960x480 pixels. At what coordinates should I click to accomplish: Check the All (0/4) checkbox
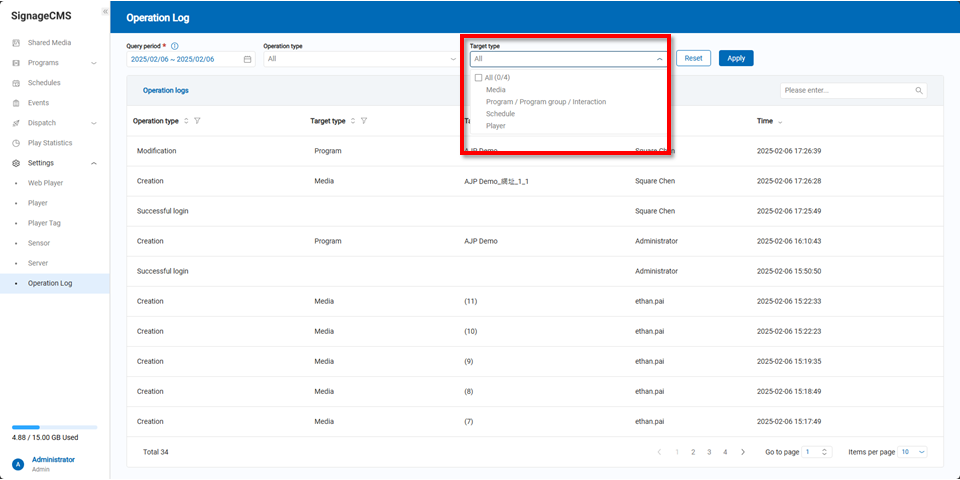tap(478, 78)
